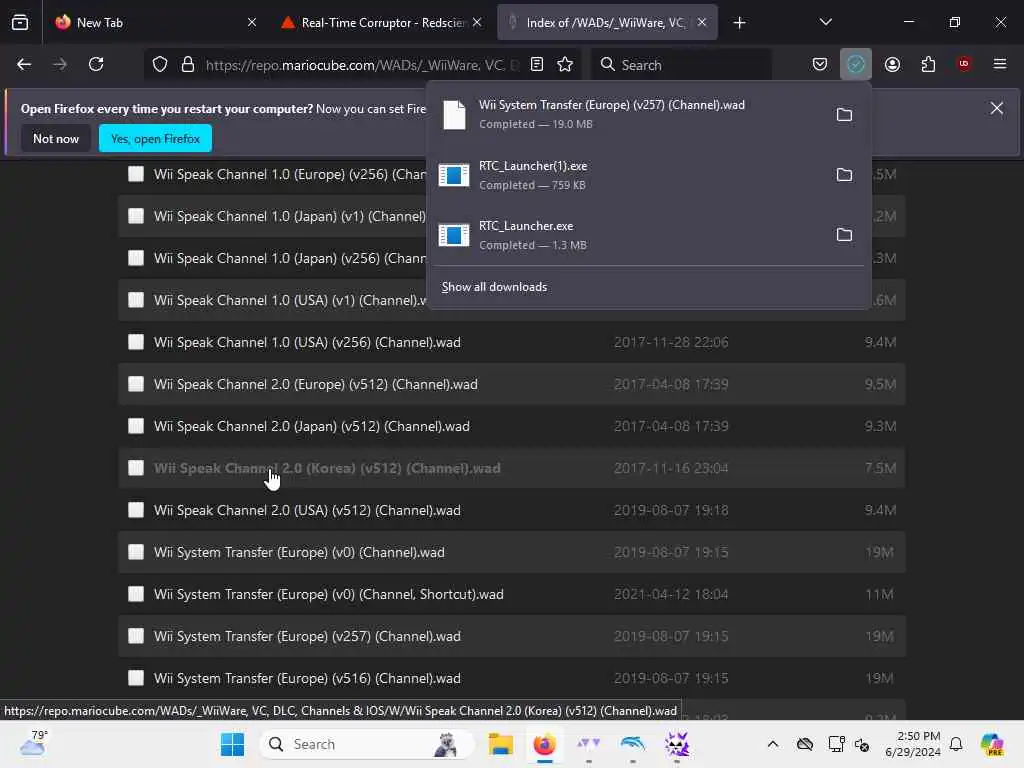Open the Dolphin emulator taskbar icon

(x=632, y=744)
